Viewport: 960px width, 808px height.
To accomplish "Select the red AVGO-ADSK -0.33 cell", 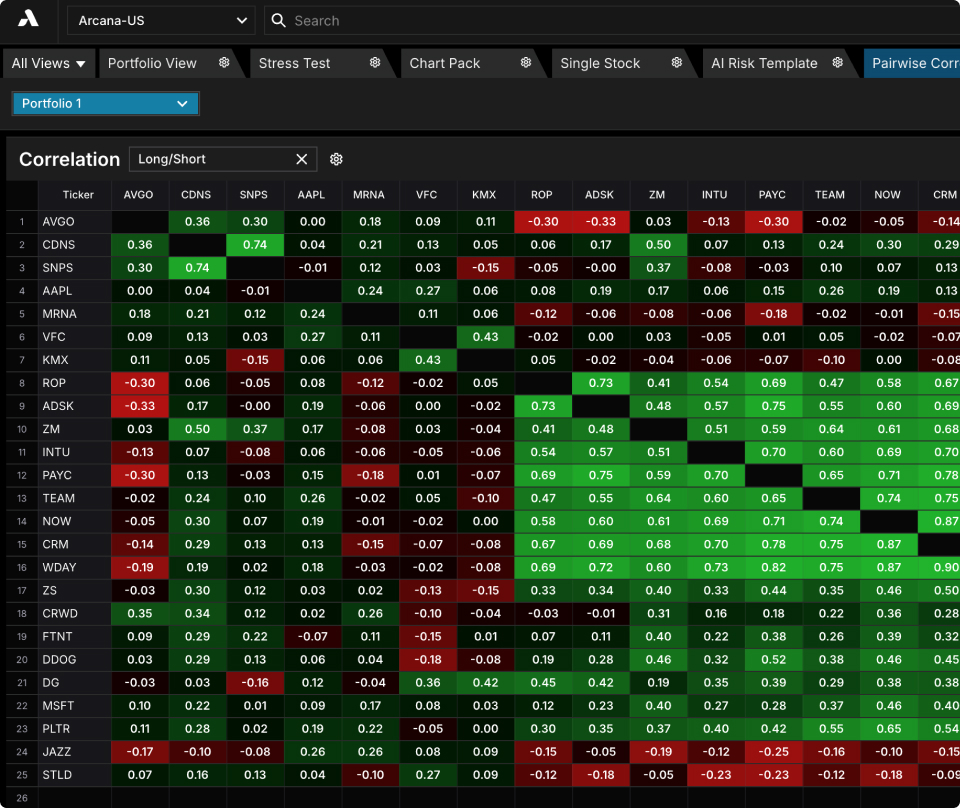I will (601, 222).
